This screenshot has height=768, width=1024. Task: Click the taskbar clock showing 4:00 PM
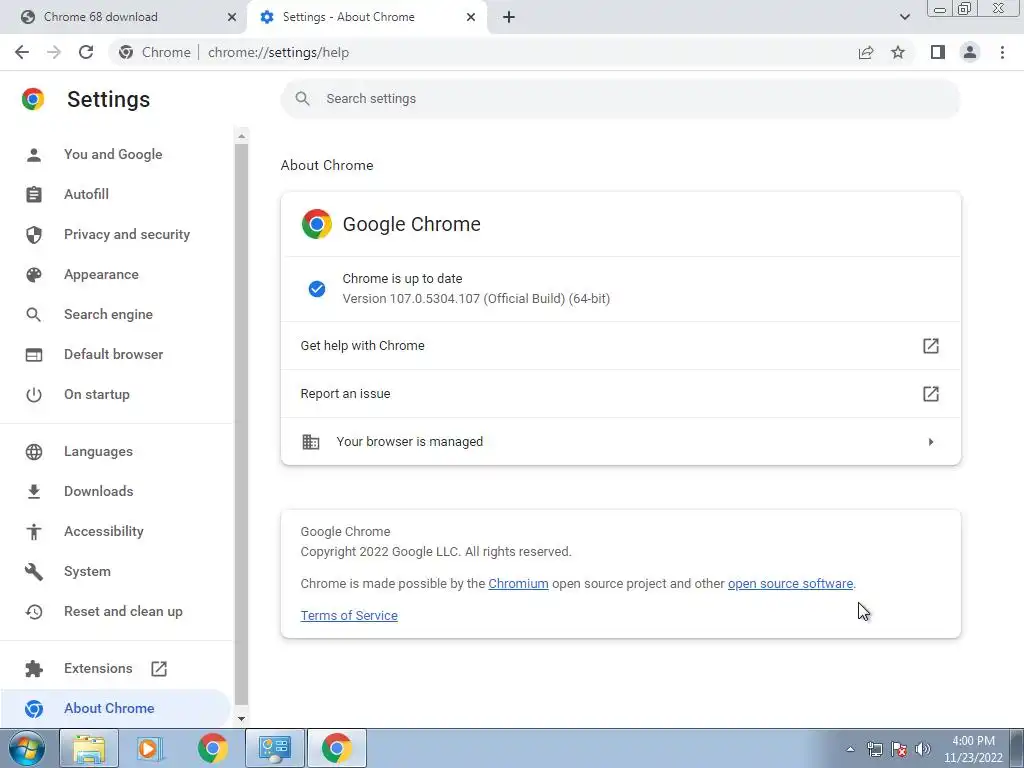click(973, 749)
